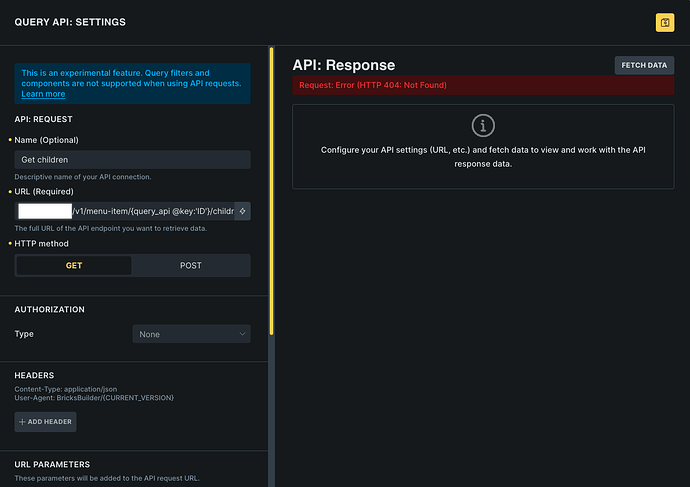690x487 pixels.
Task: Open dynamic data picker for URL field
Action: (242, 211)
